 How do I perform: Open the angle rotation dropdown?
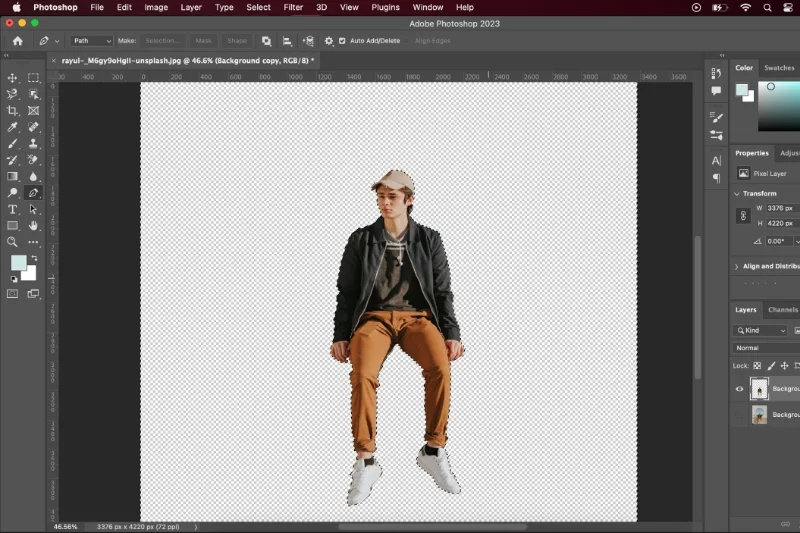[x=797, y=241]
